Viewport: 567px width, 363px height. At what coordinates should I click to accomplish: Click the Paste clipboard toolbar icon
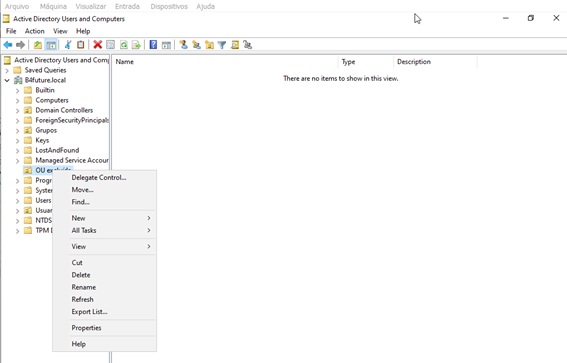pyautogui.click(x=80, y=45)
